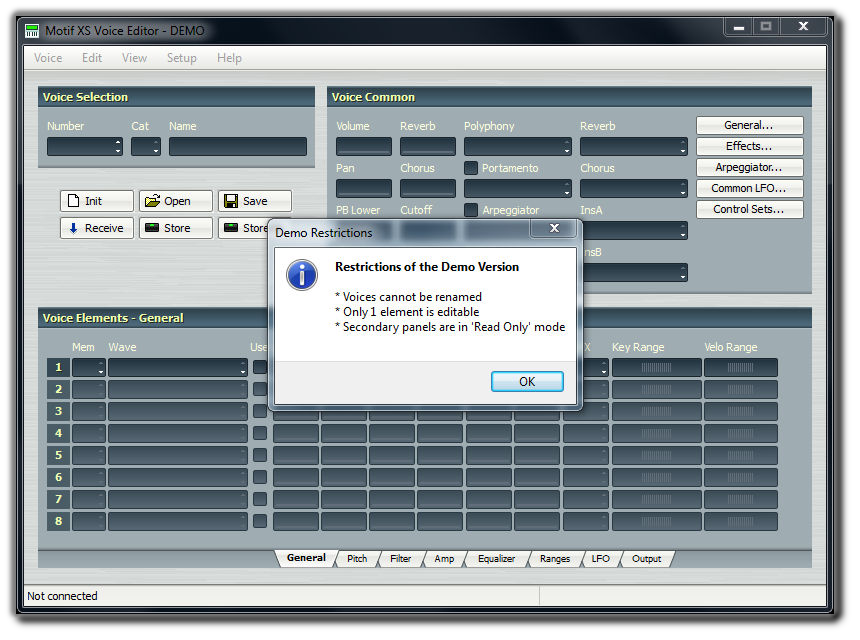Screen dimensions: 860x640
Task: Click the Store button beside Receive
Action: click(x=176, y=228)
